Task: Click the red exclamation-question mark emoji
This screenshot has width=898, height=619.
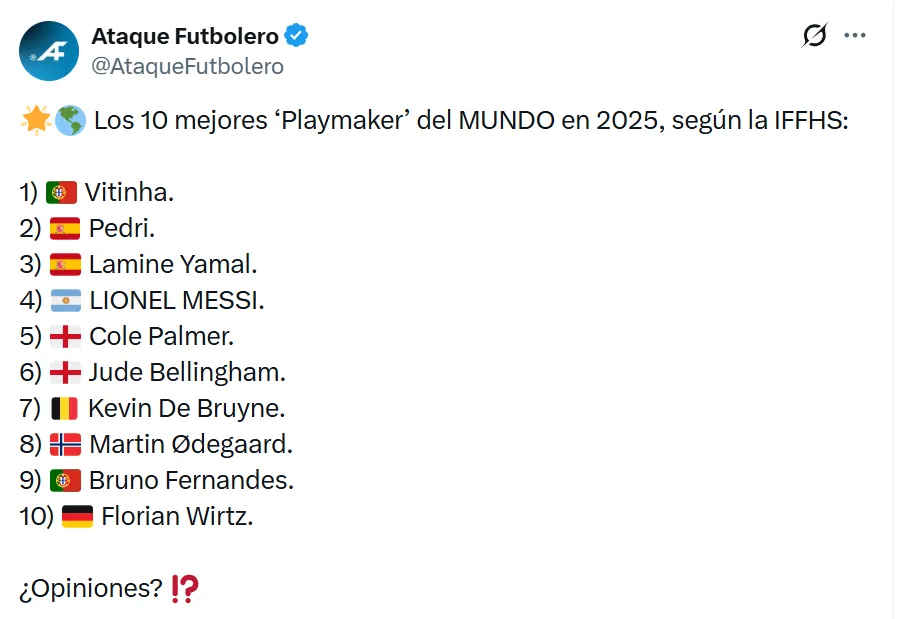Action: click(x=185, y=589)
